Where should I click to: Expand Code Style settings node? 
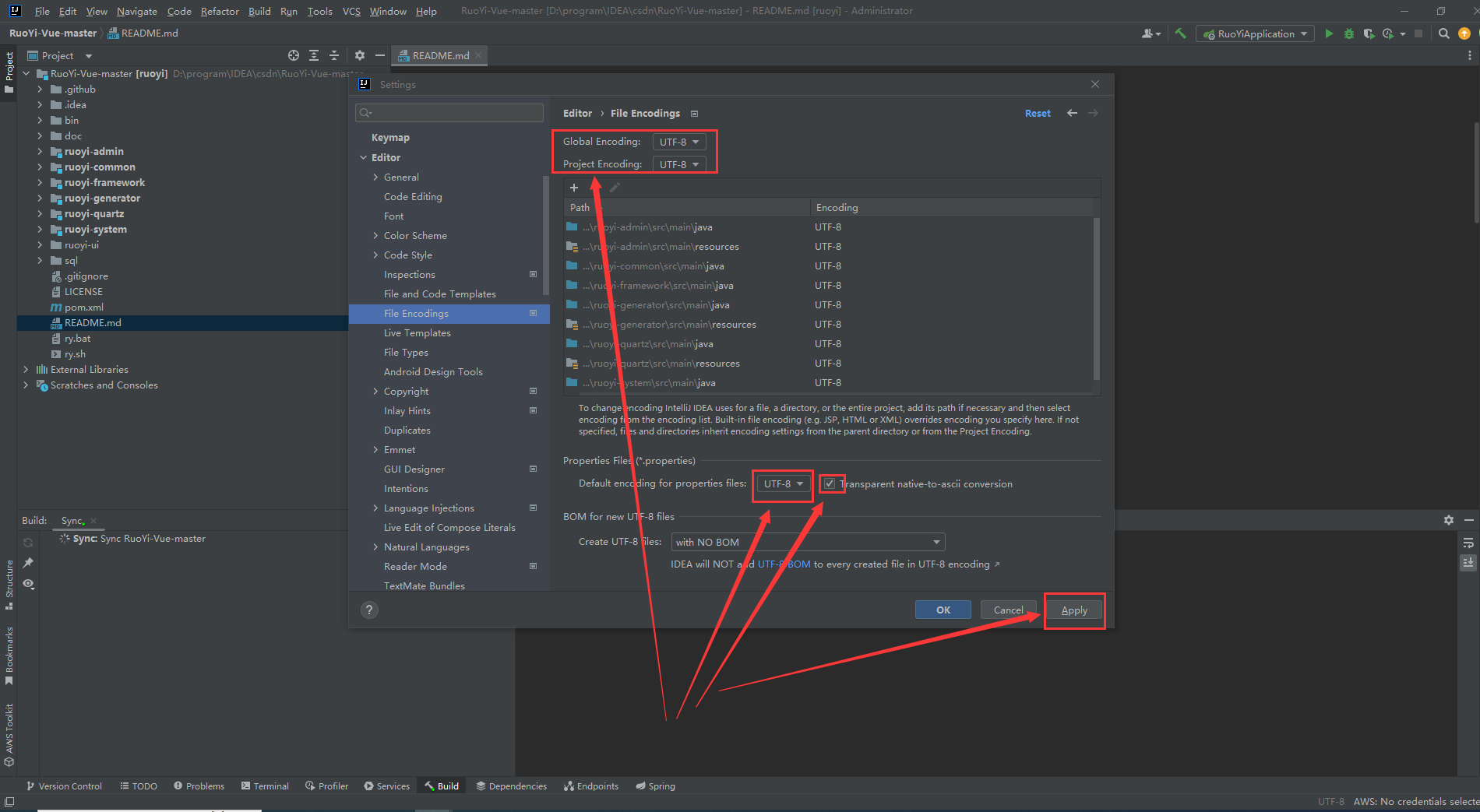(375, 255)
